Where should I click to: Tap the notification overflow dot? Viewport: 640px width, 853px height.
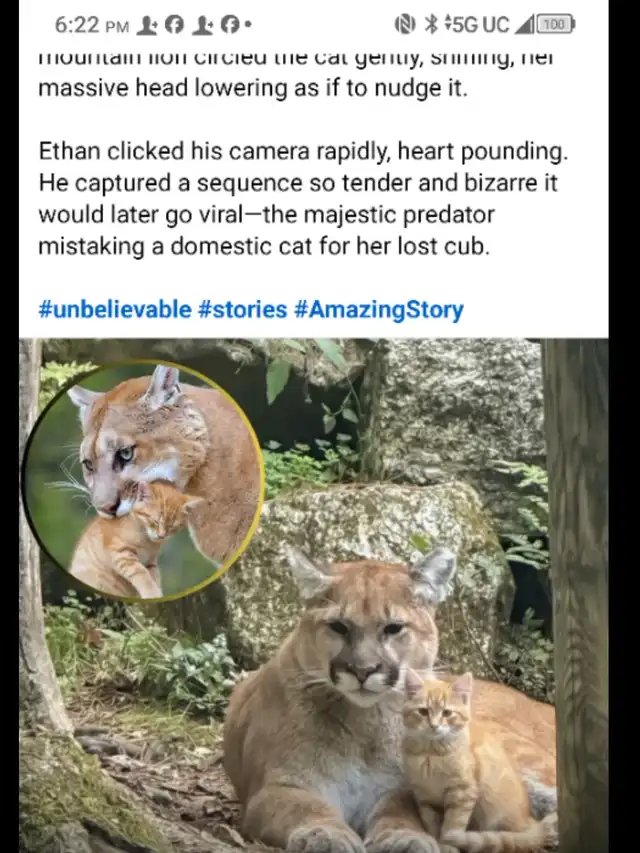248,24
